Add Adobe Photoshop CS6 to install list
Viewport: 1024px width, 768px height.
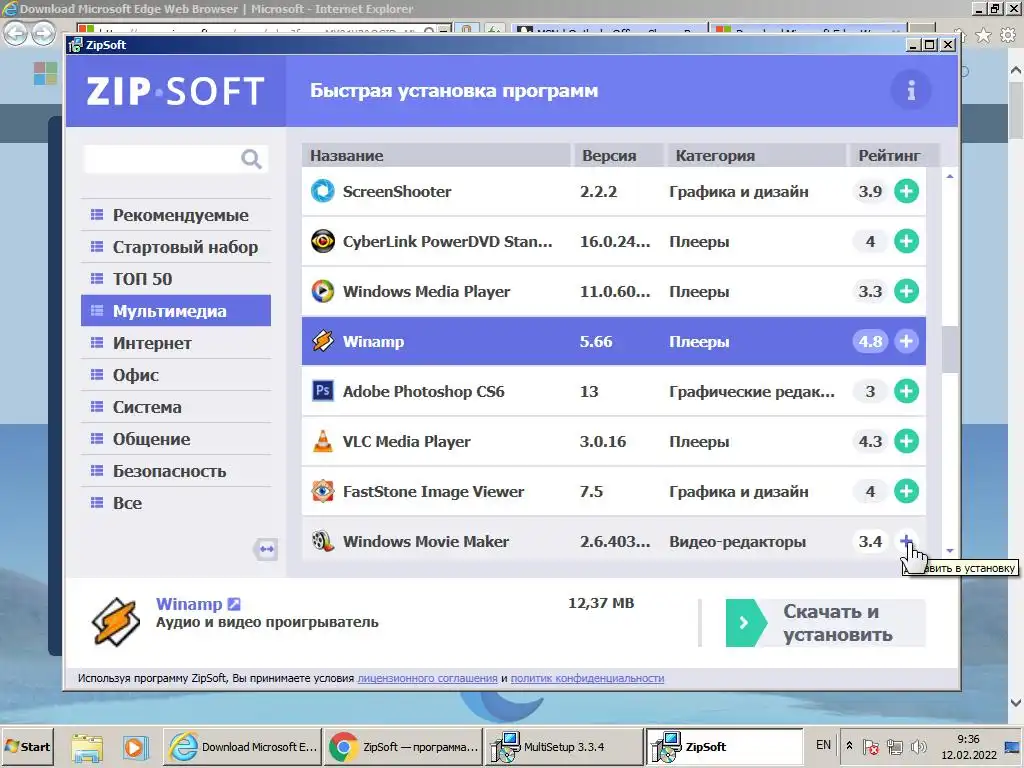(906, 391)
